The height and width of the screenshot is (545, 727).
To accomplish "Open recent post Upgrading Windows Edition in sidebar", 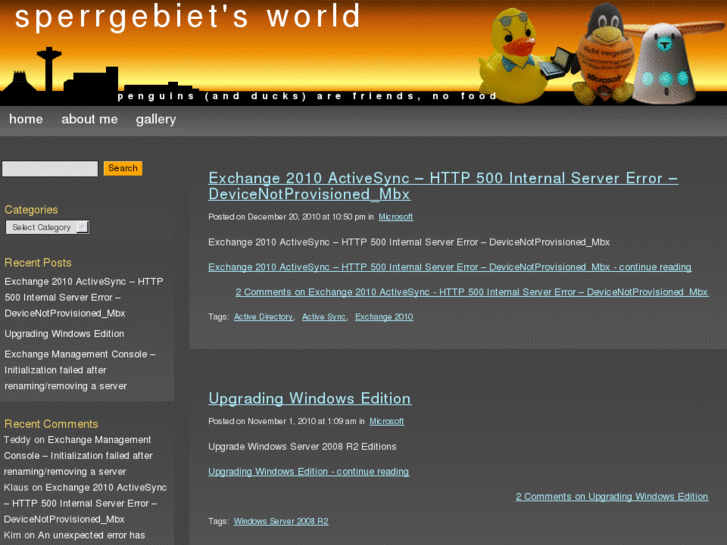I will 64,333.
